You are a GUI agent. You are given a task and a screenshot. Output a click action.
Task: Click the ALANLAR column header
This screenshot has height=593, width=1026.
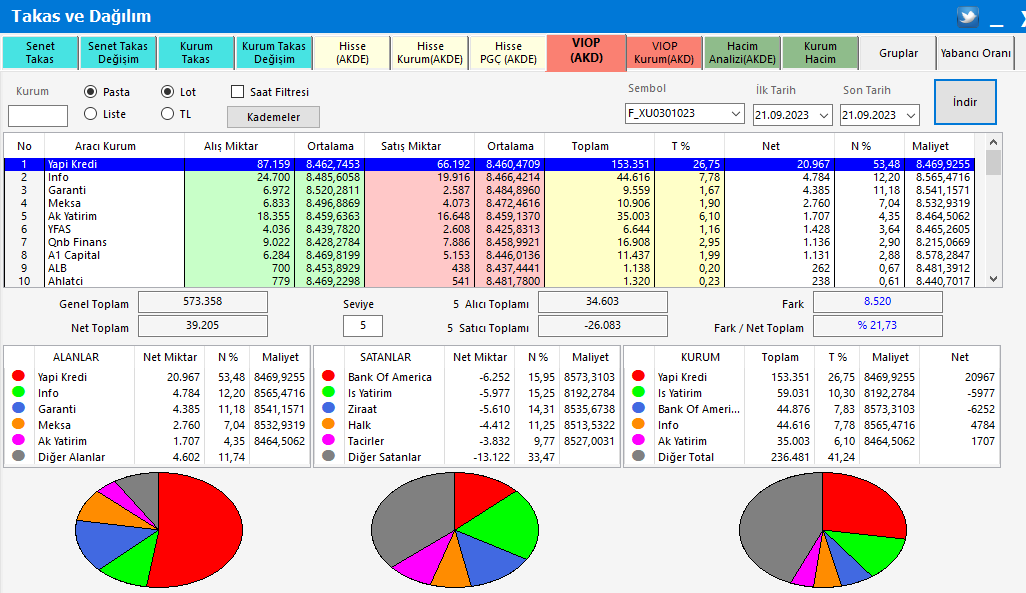pos(76,357)
